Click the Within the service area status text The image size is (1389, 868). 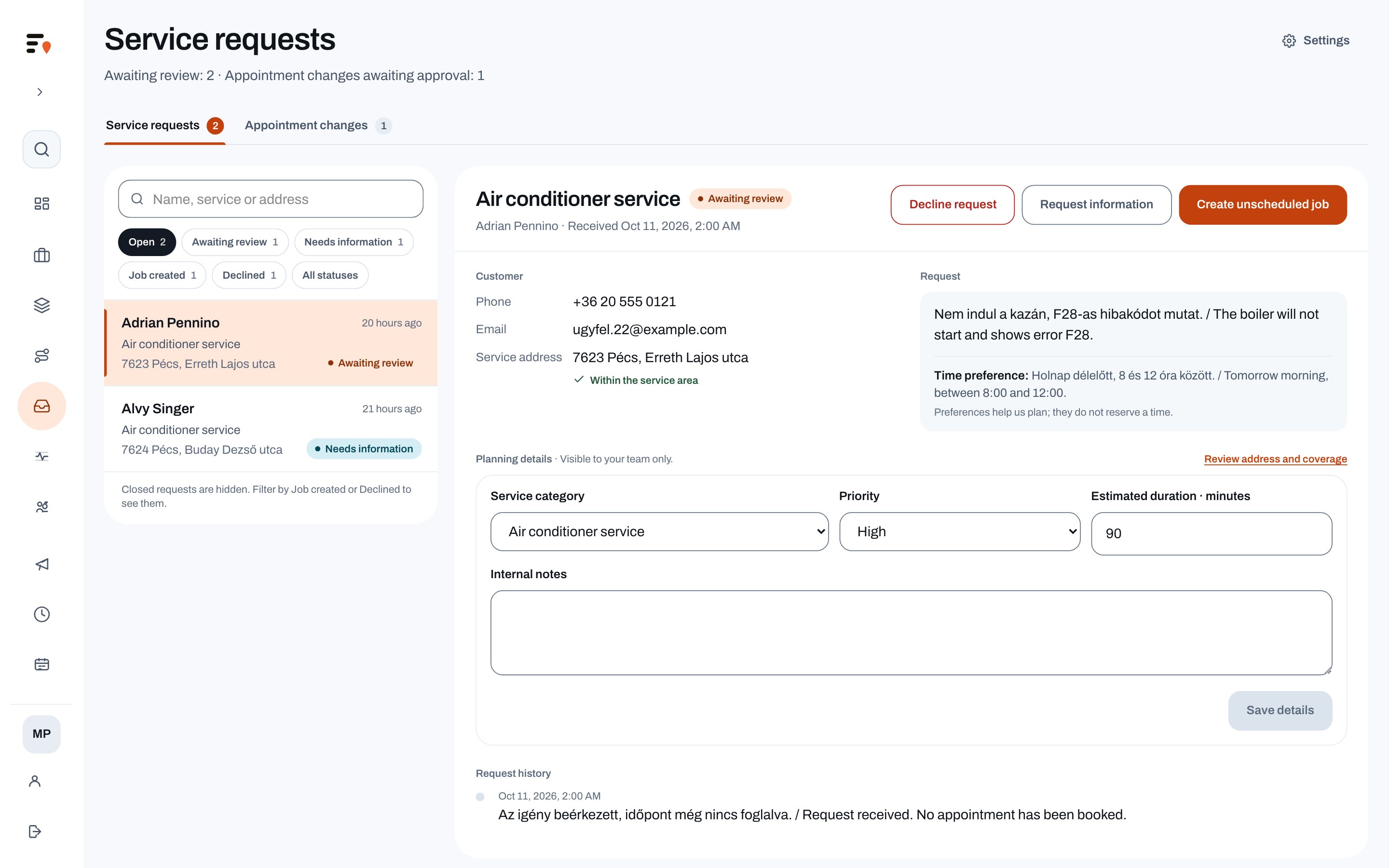pos(643,380)
